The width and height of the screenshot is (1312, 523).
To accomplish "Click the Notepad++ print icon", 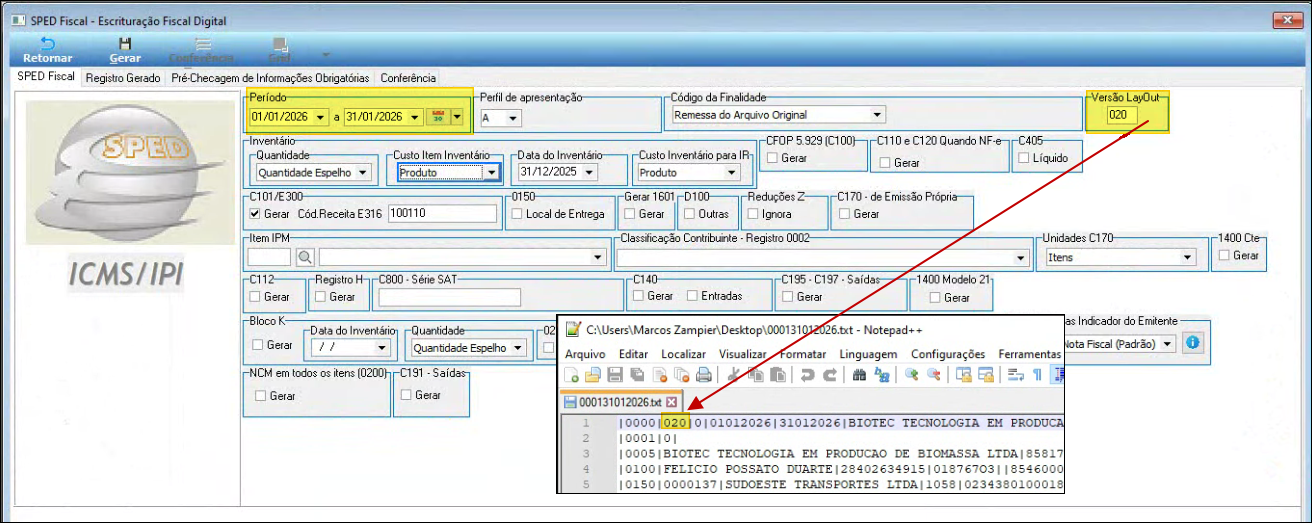I will point(703,375).
